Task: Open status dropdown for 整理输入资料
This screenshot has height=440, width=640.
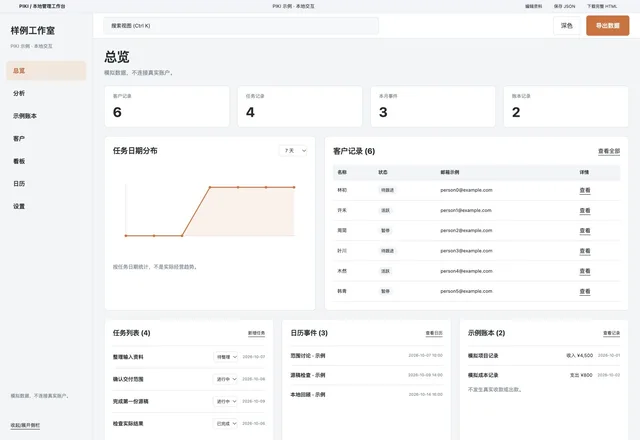Action: [x=226, y=357]
